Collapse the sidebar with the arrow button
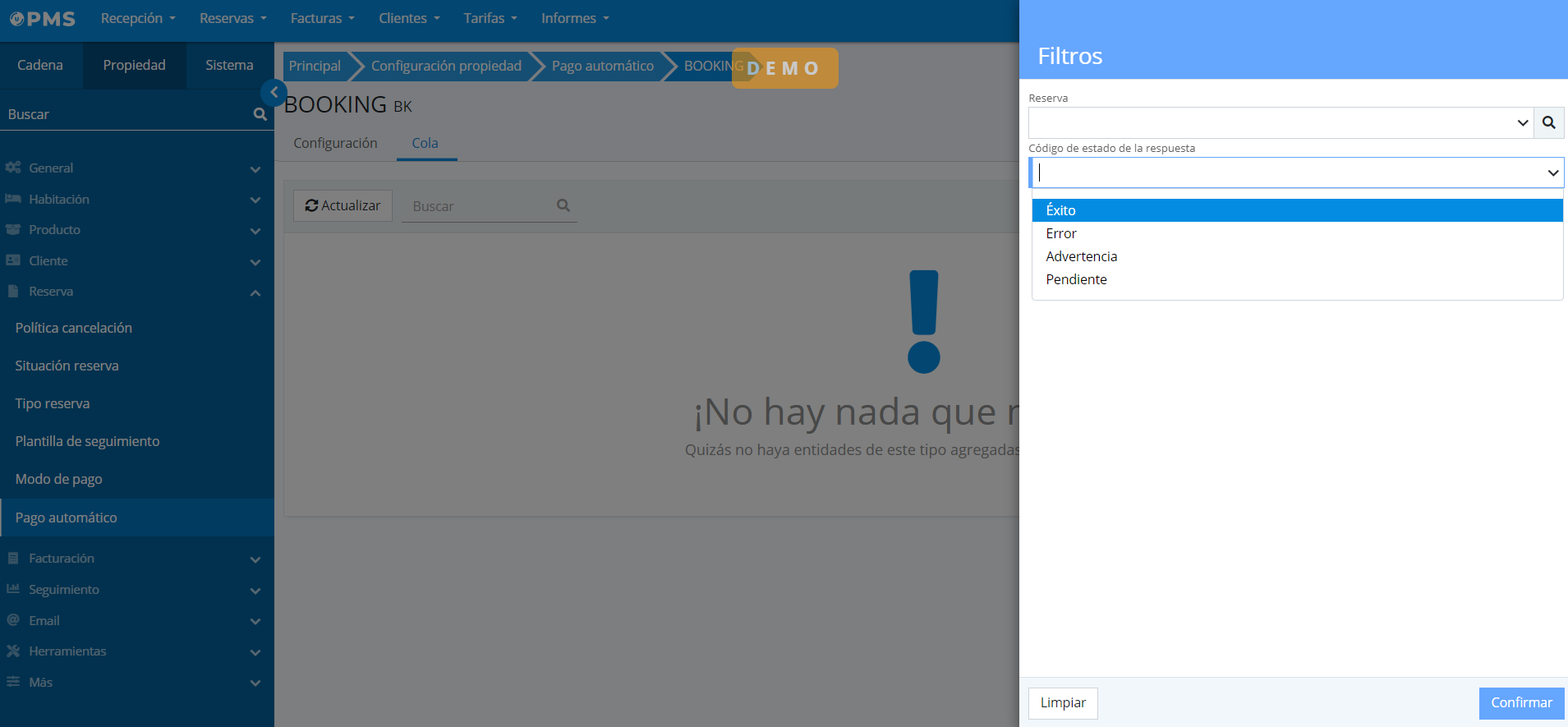 [x=274, y=93]
